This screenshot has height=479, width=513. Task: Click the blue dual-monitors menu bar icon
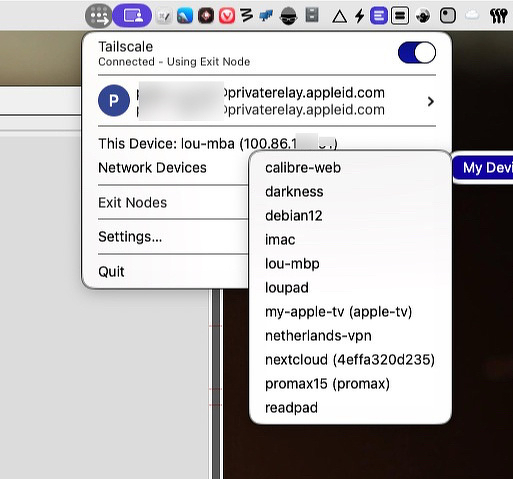click(x=266, y=16)
